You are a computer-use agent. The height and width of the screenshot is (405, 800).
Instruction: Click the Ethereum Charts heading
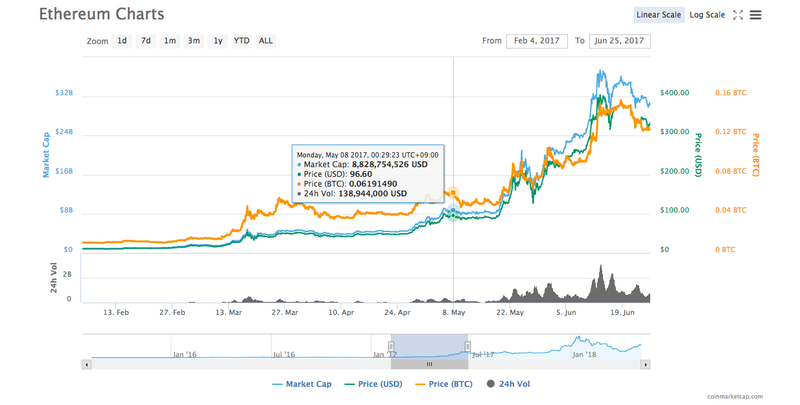tap(102, 14)
